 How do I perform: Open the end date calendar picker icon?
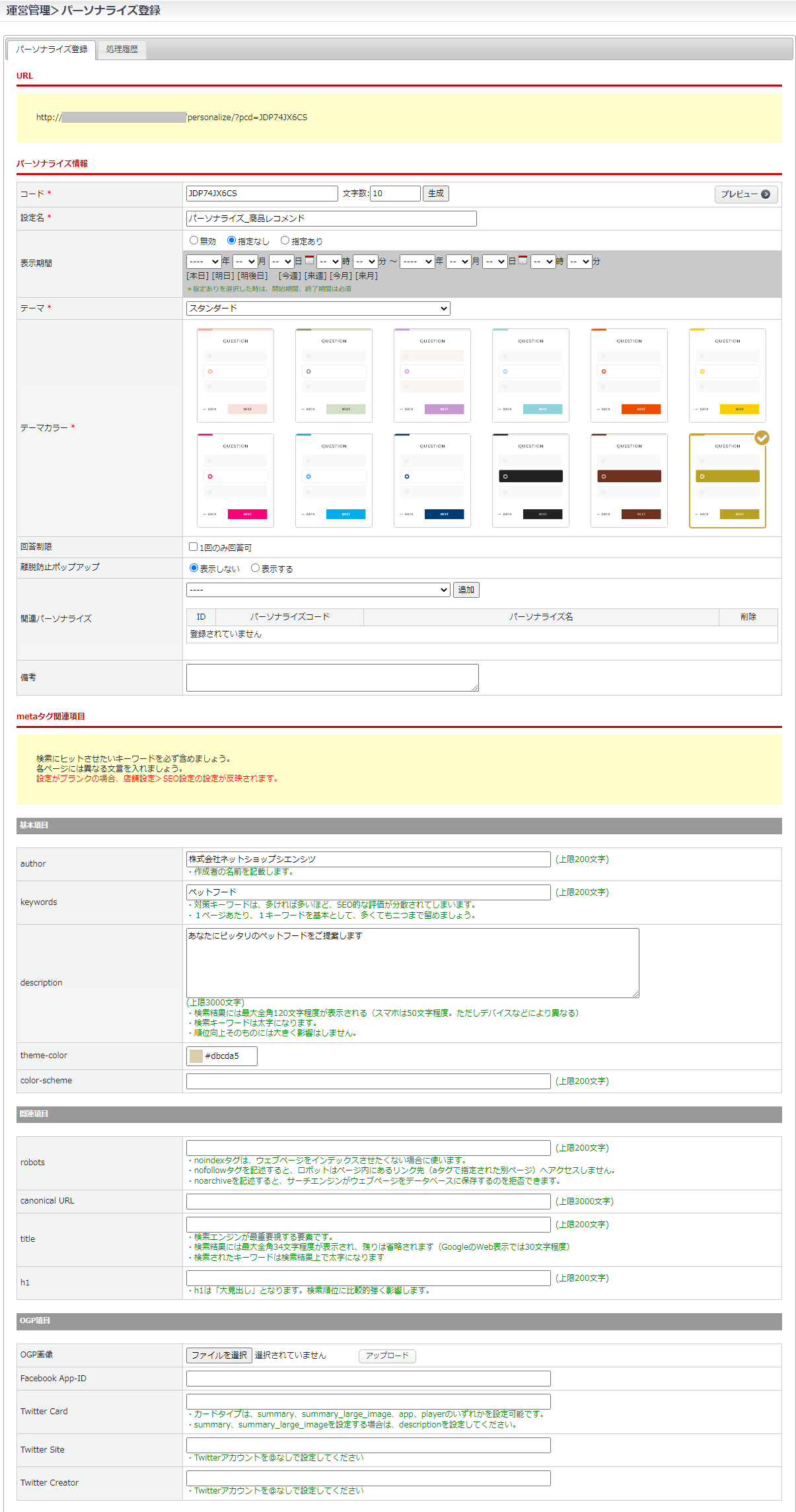tap(523, 261)
